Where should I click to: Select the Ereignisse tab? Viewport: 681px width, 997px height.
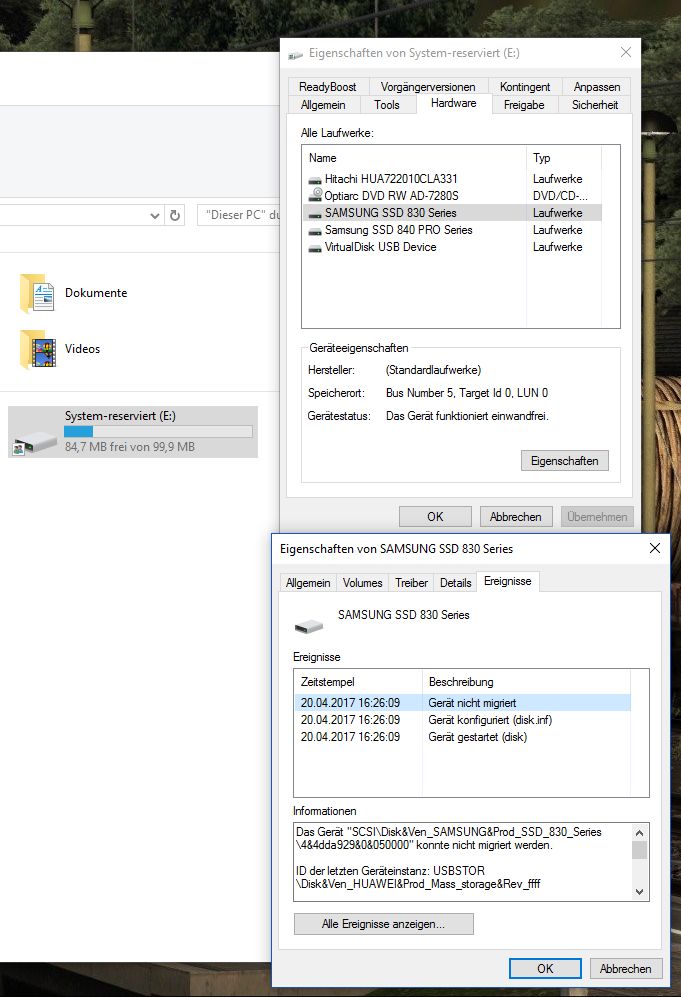point(507,581)
